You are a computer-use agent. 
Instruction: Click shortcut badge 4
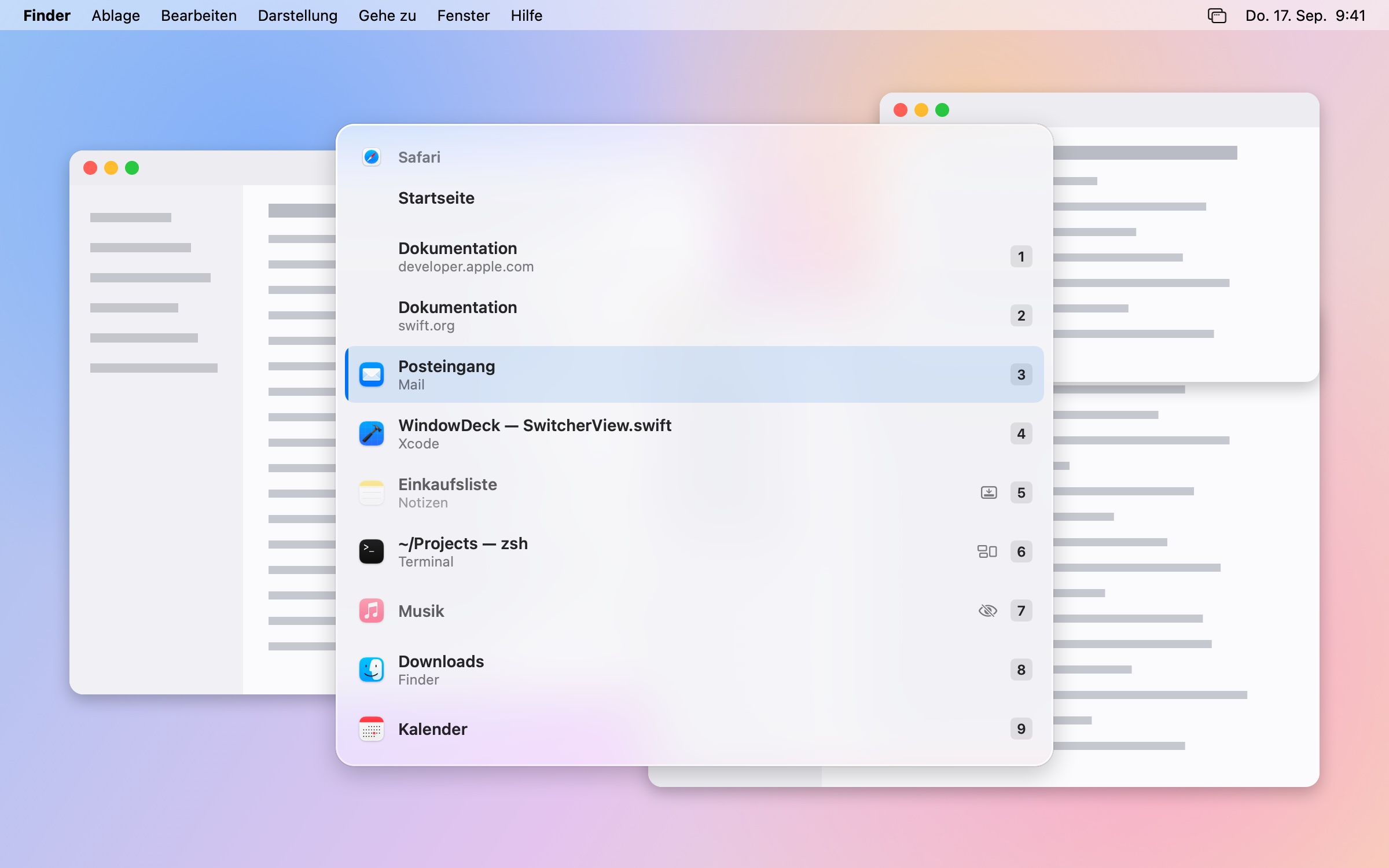point(1021,434)
